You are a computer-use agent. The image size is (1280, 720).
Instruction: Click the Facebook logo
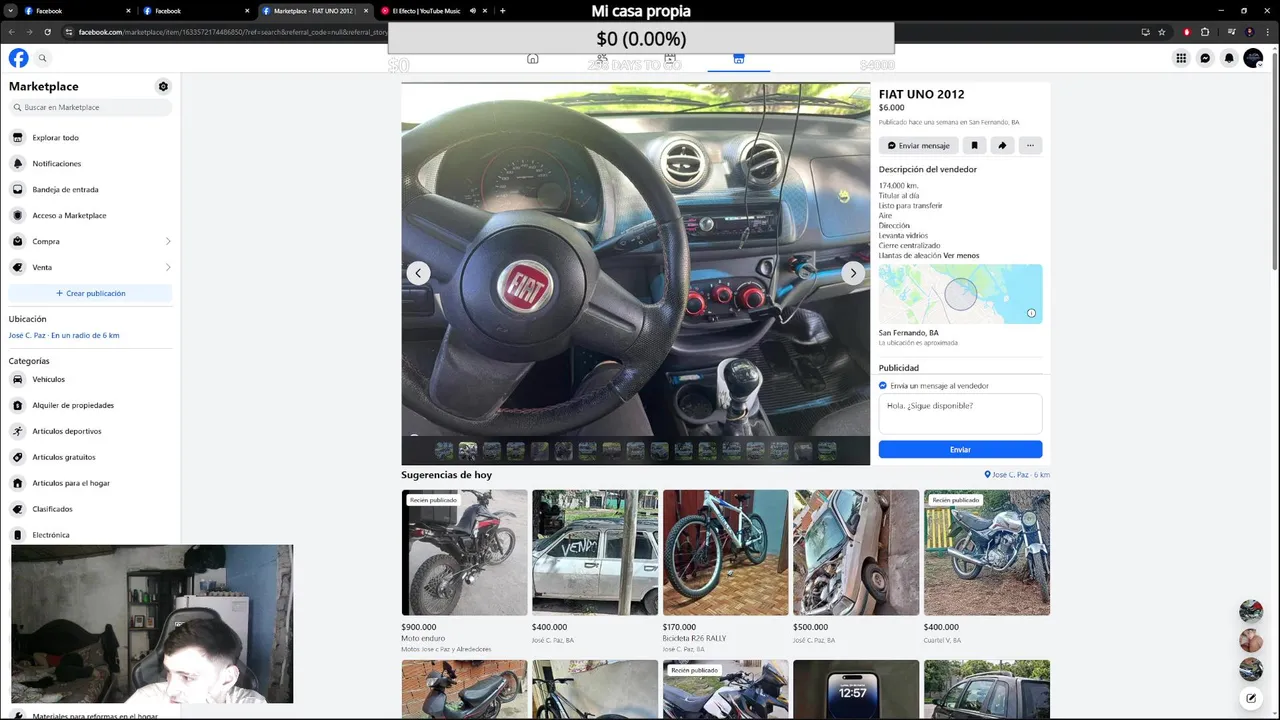19,58
